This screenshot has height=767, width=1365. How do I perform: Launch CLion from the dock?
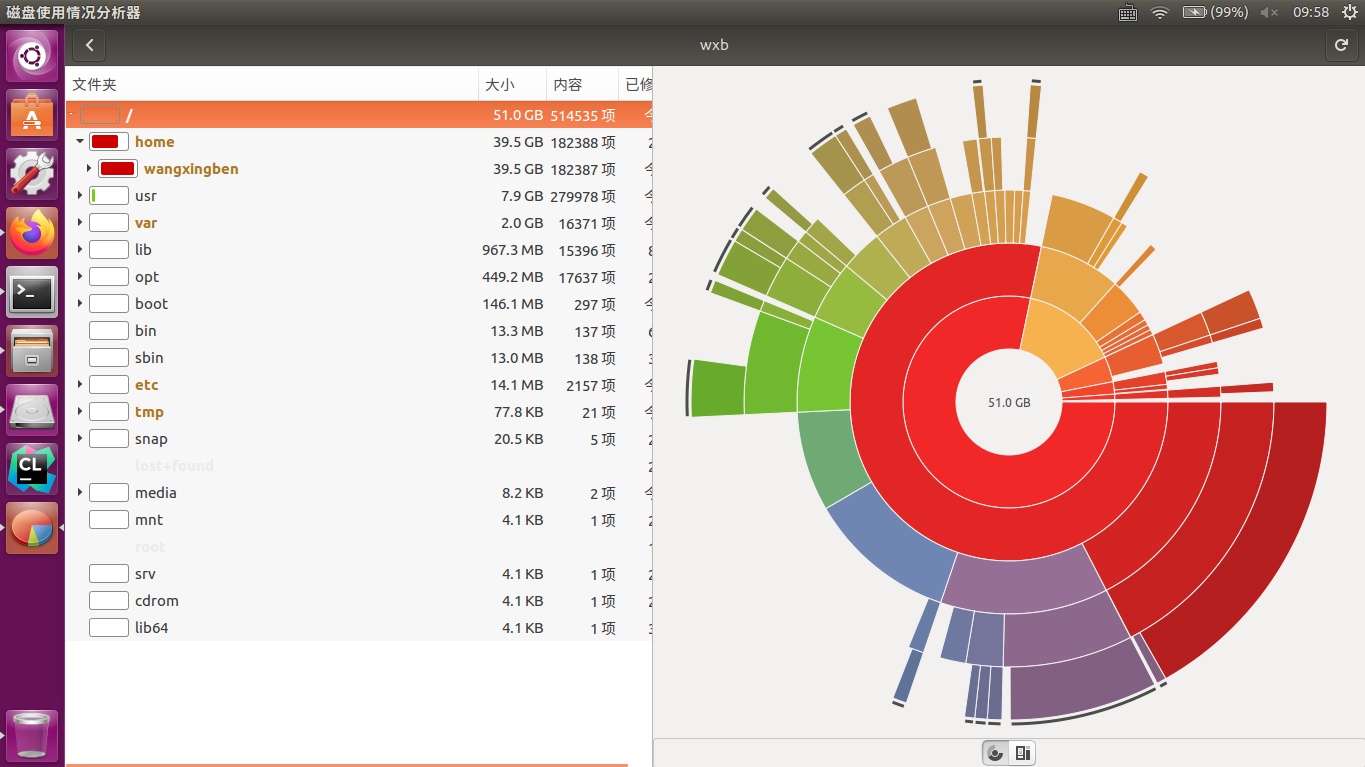[32, 467]
